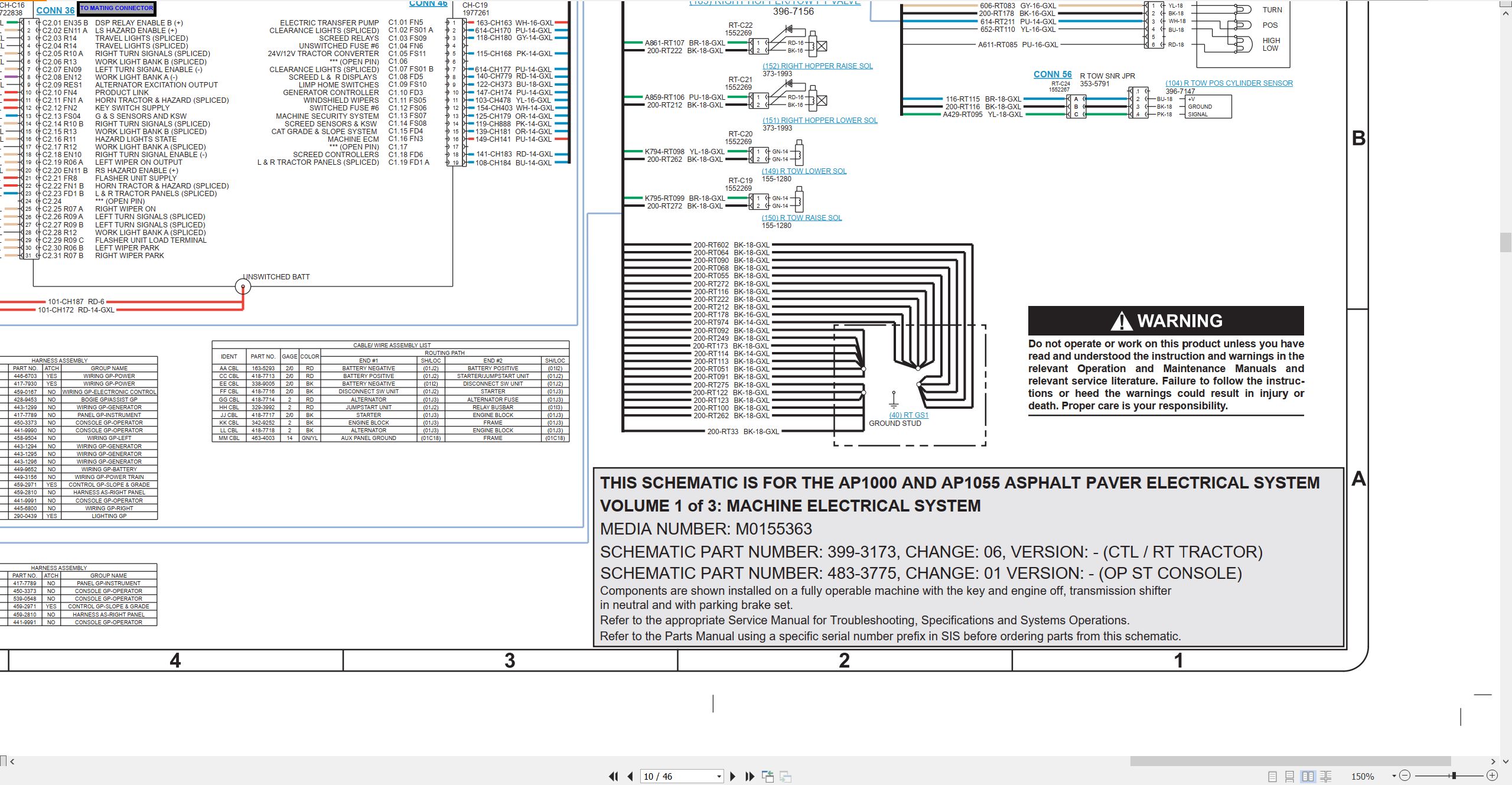The width and height of the screenshot is (1512, 785).
Task: Click the next view icon
Action: pyautogui.click(x=786, y=776)
